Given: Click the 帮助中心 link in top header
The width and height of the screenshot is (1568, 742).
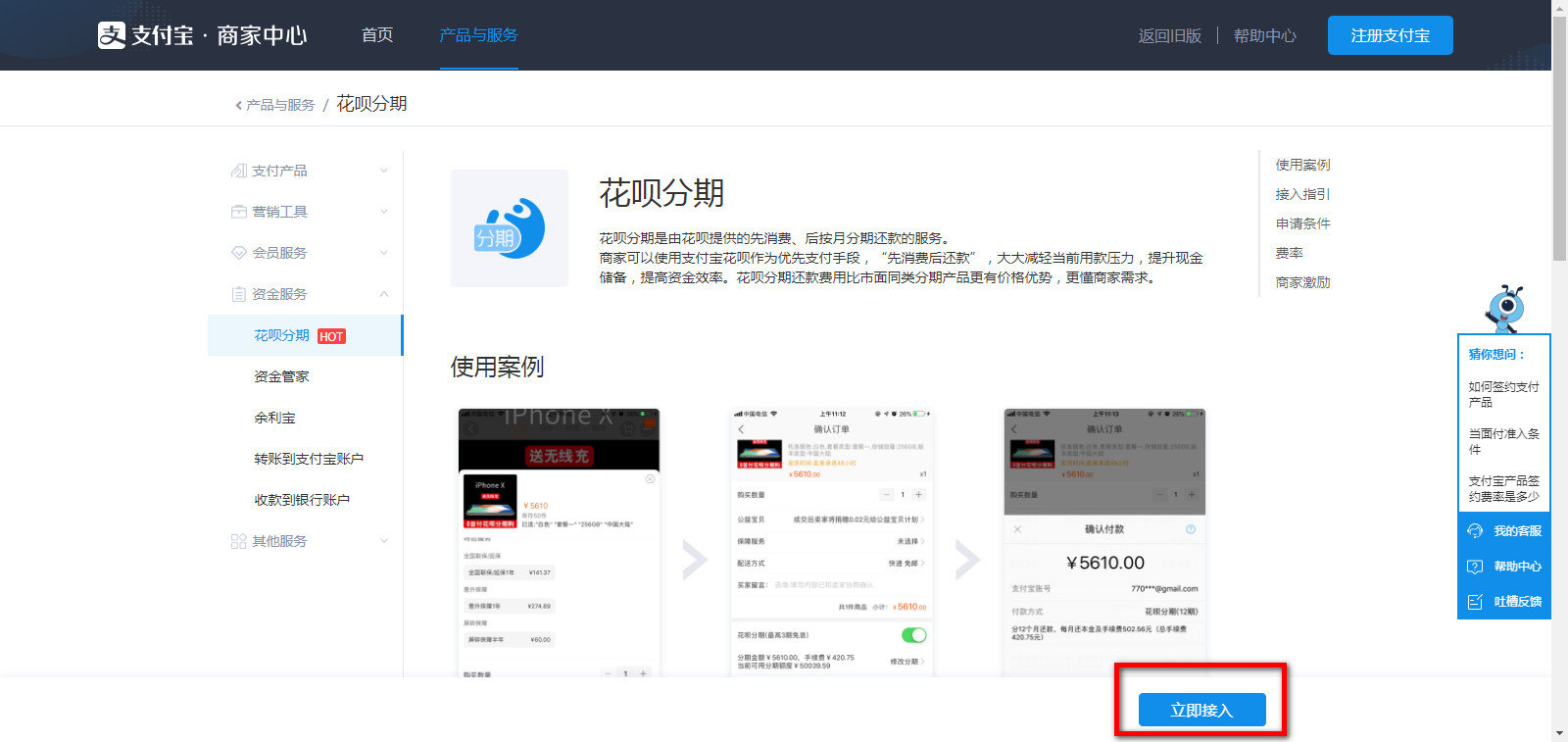Looking at the screenshot, I should click(x=1265, y=36).
